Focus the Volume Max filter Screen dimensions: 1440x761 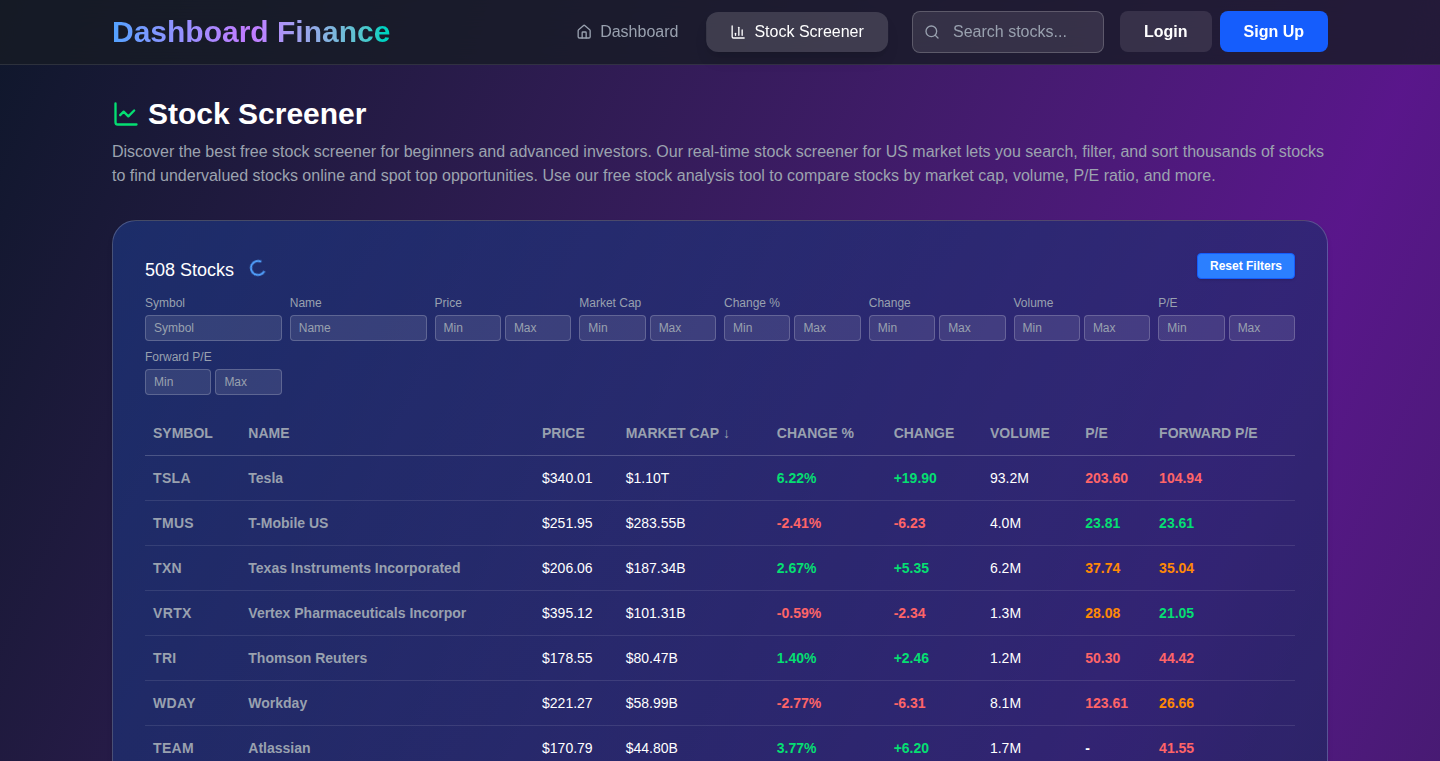coord(1117,328)
